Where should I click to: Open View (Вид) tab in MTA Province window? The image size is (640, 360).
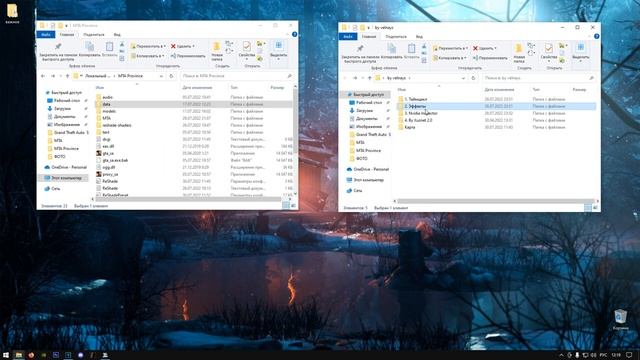(117, 35)
